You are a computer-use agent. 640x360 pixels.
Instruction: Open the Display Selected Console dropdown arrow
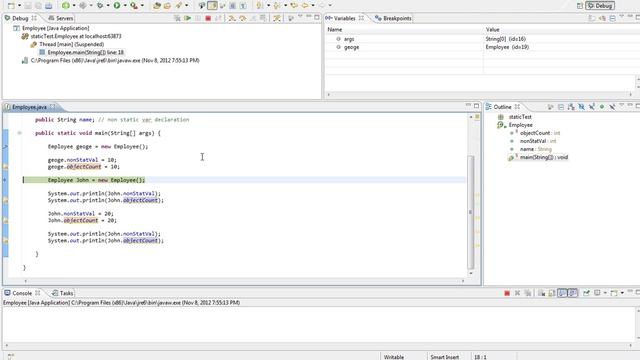click(x=605, y=293)
